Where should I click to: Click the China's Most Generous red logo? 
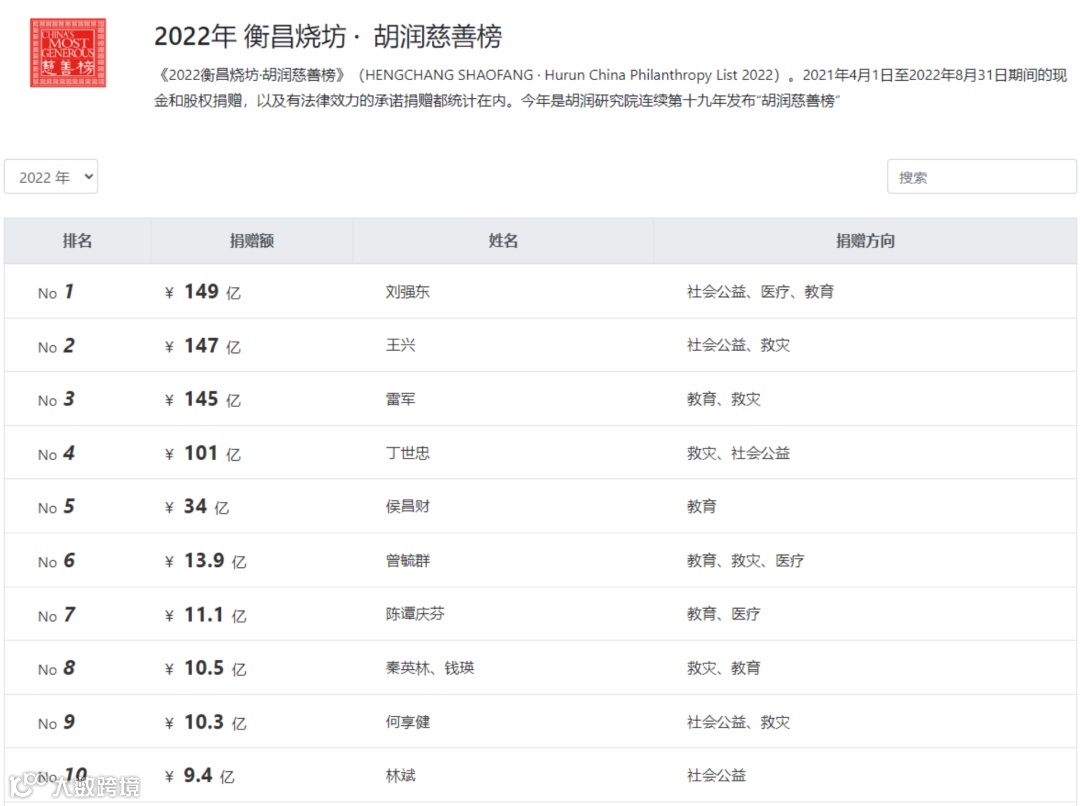coord(68,52)
